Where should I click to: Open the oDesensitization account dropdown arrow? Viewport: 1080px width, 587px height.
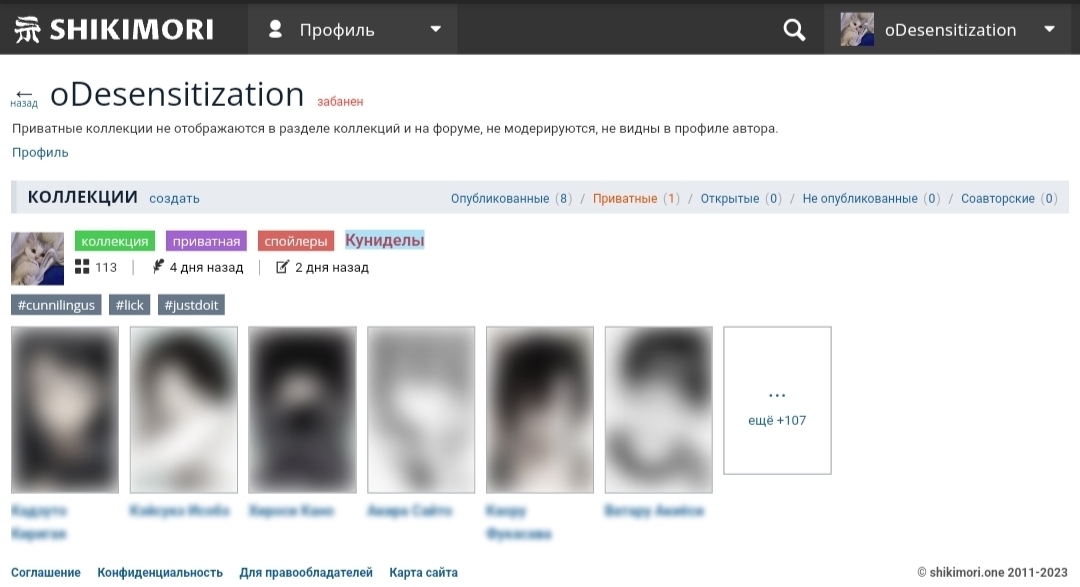[1049, 29]
